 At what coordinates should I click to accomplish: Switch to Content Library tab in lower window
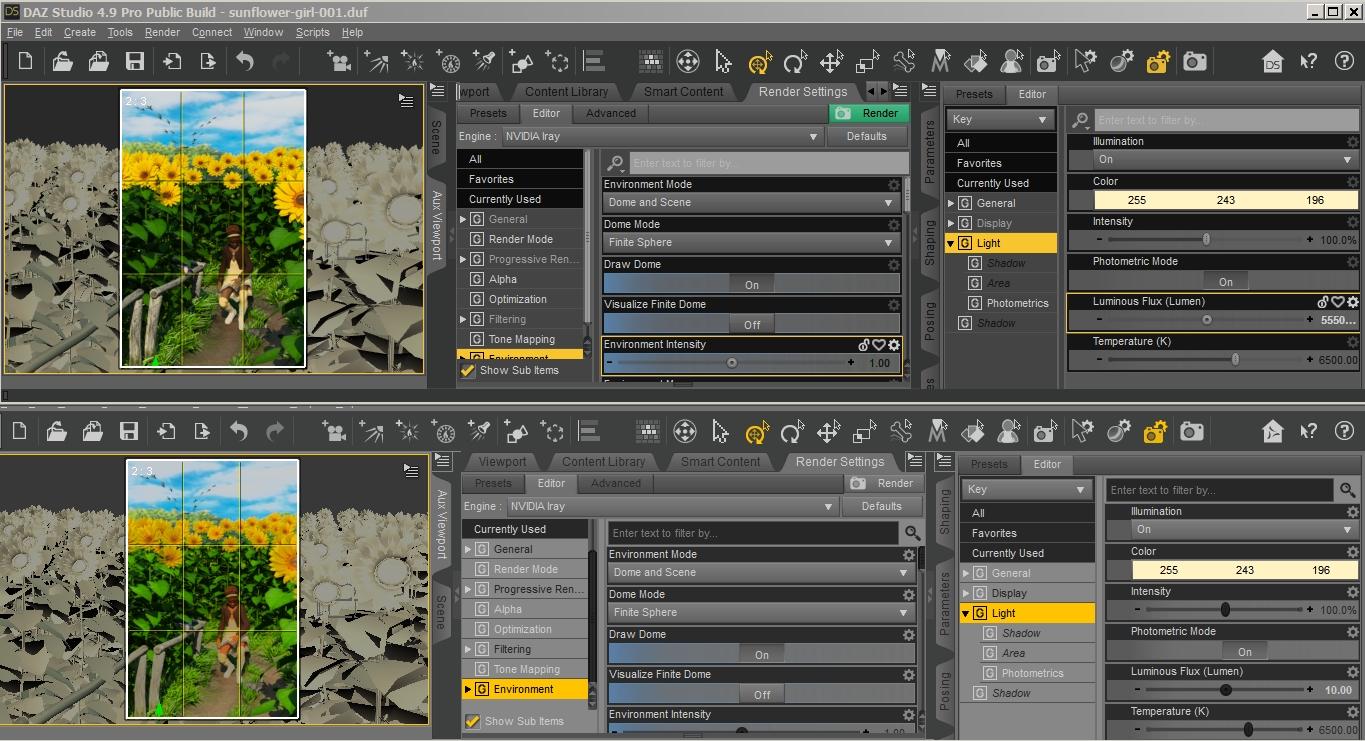603,462
